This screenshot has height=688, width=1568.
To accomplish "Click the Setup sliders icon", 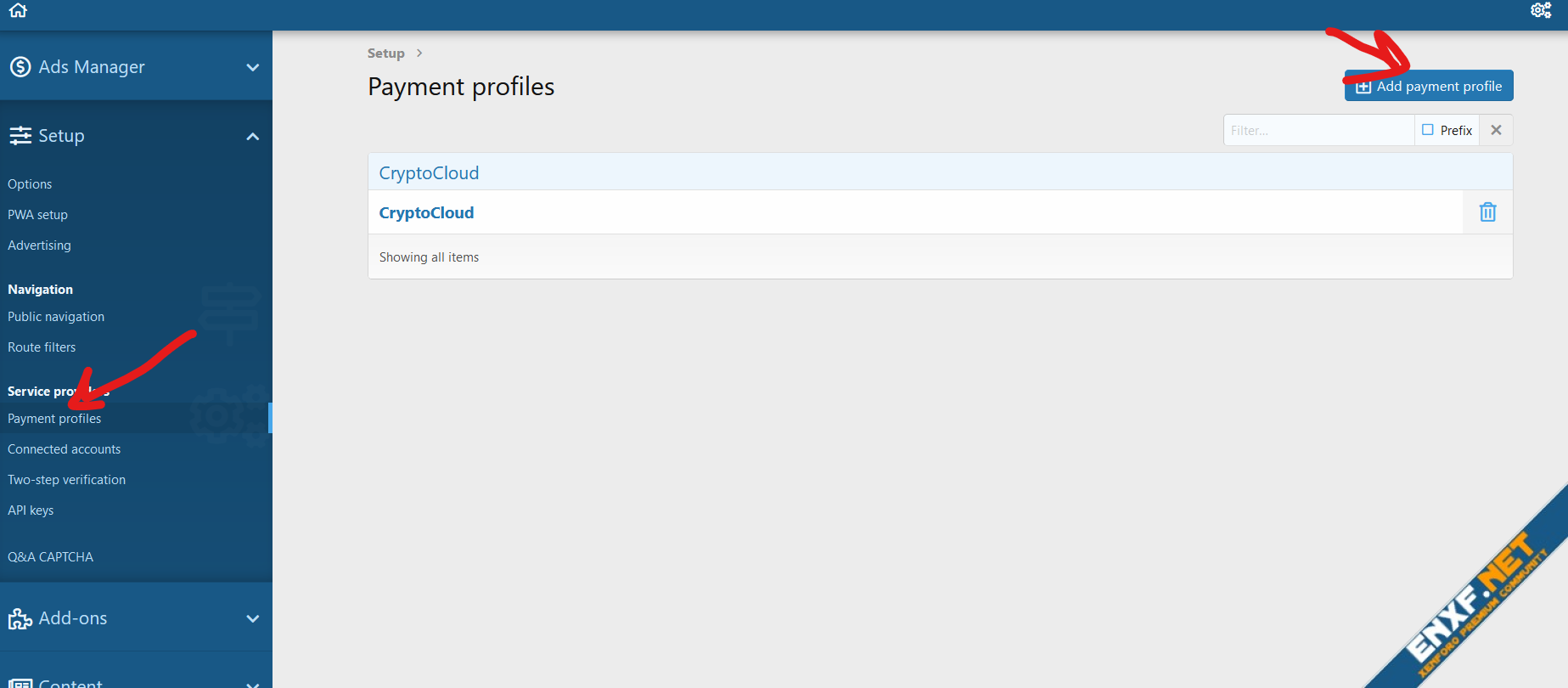I will point(20,136).
